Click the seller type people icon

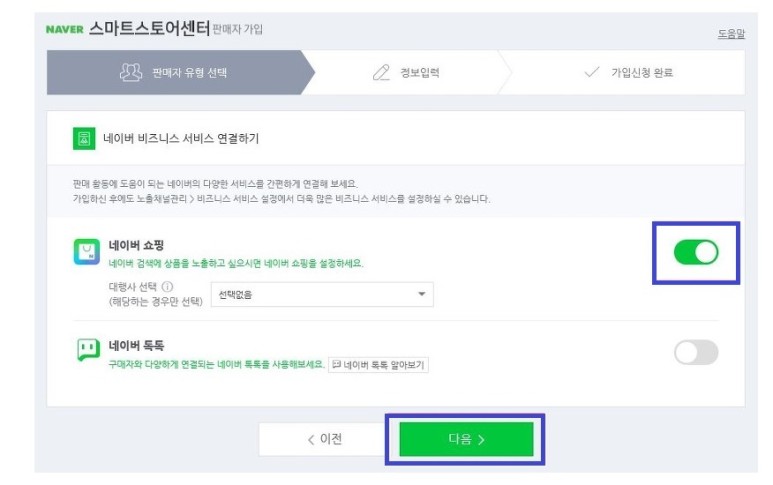point(131,72)
